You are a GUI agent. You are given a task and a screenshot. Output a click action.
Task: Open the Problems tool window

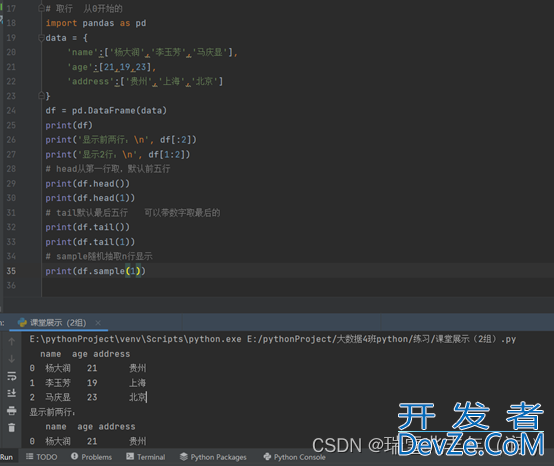pos(92,457)
